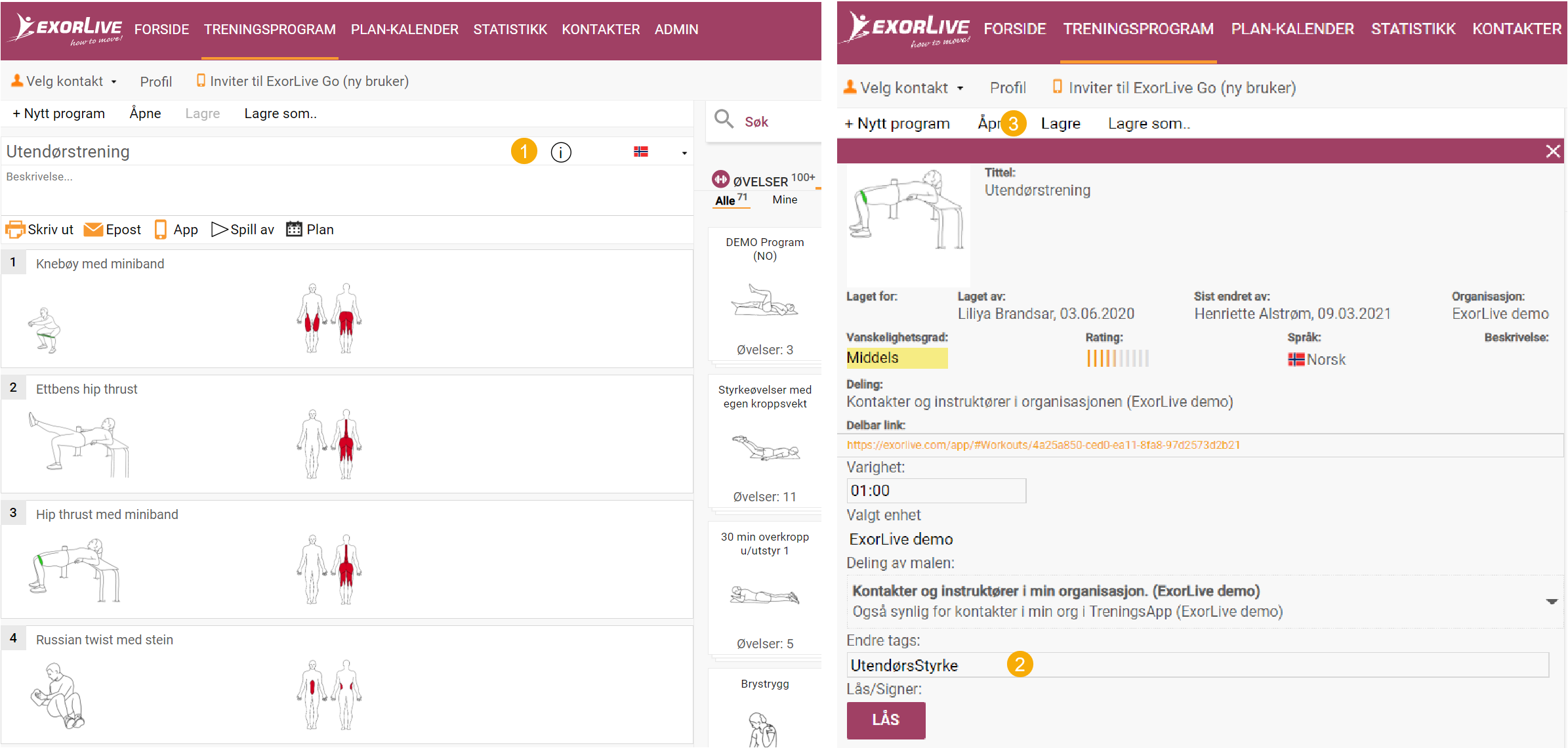This screenshot has width=1568, height=748.
Task: Open TRENINGSPROGRAM tab in left window
Action: [x=270, y=30]
